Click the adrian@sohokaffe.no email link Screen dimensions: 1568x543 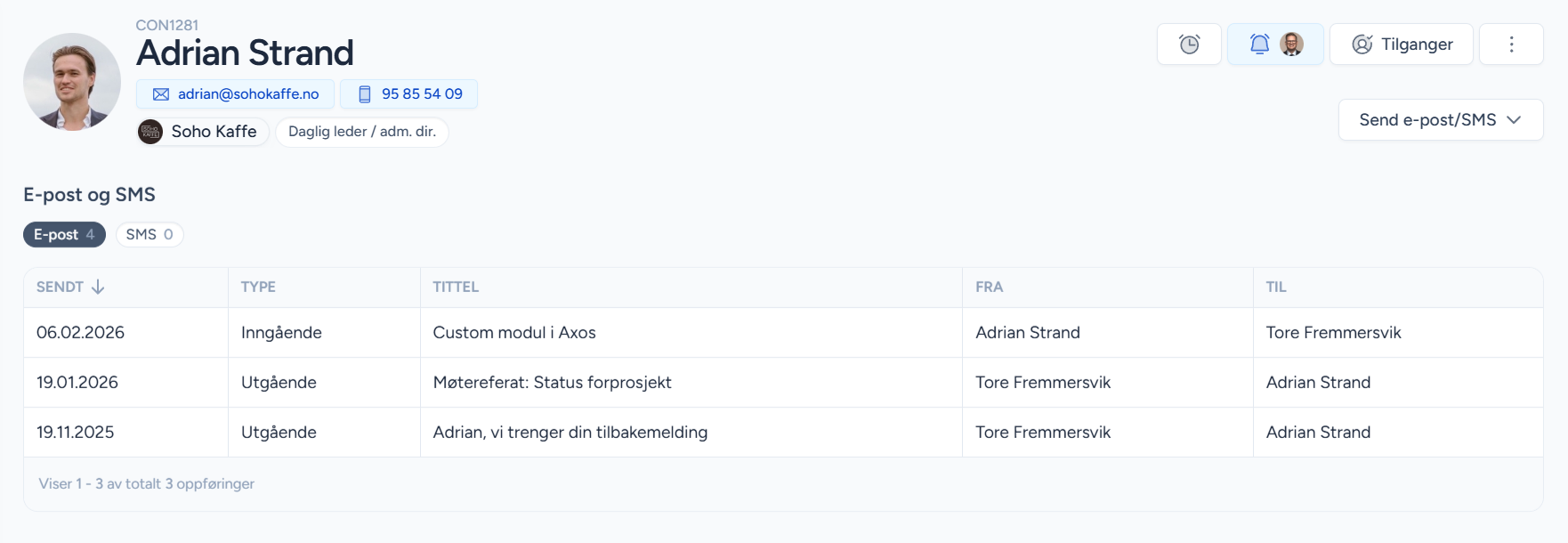[248, 94]
